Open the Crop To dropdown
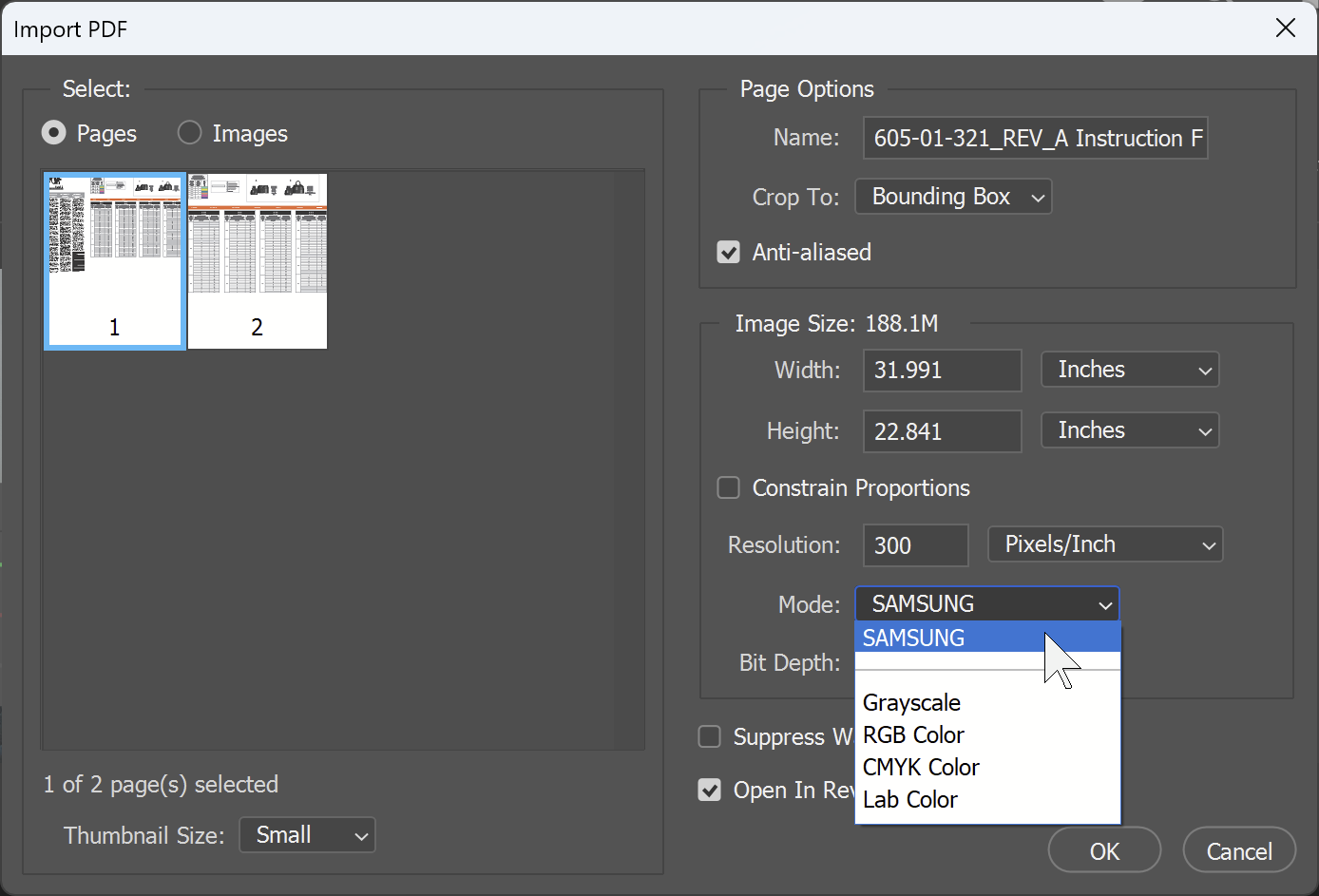This screenshot has height=896, width=1319. (x=953, y=197)
